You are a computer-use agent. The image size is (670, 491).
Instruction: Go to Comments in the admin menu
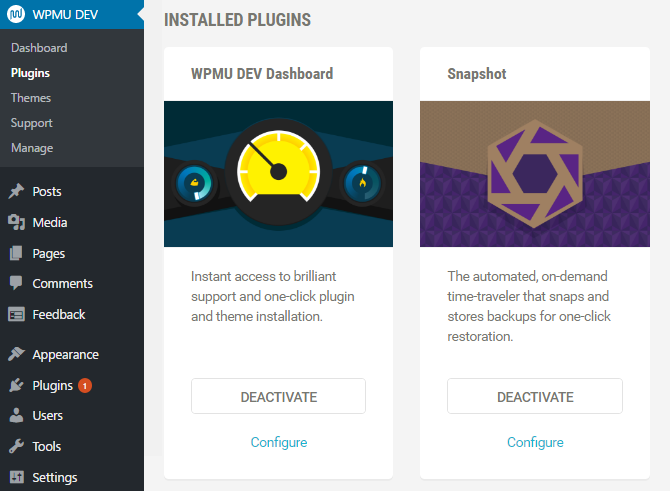[x=62, y=284]
